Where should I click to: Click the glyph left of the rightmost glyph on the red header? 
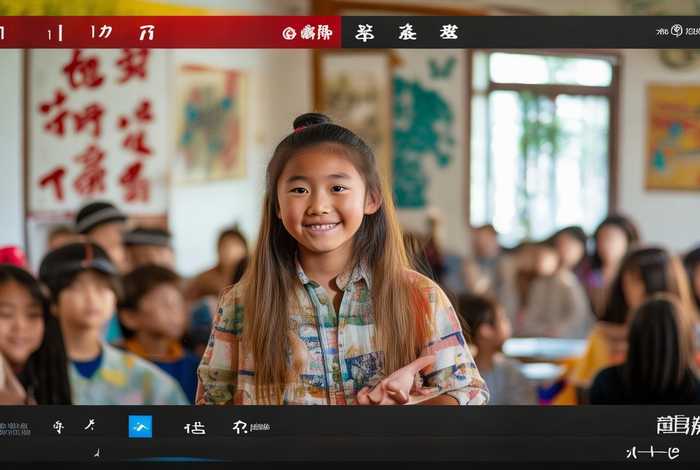tap(101, 32)
